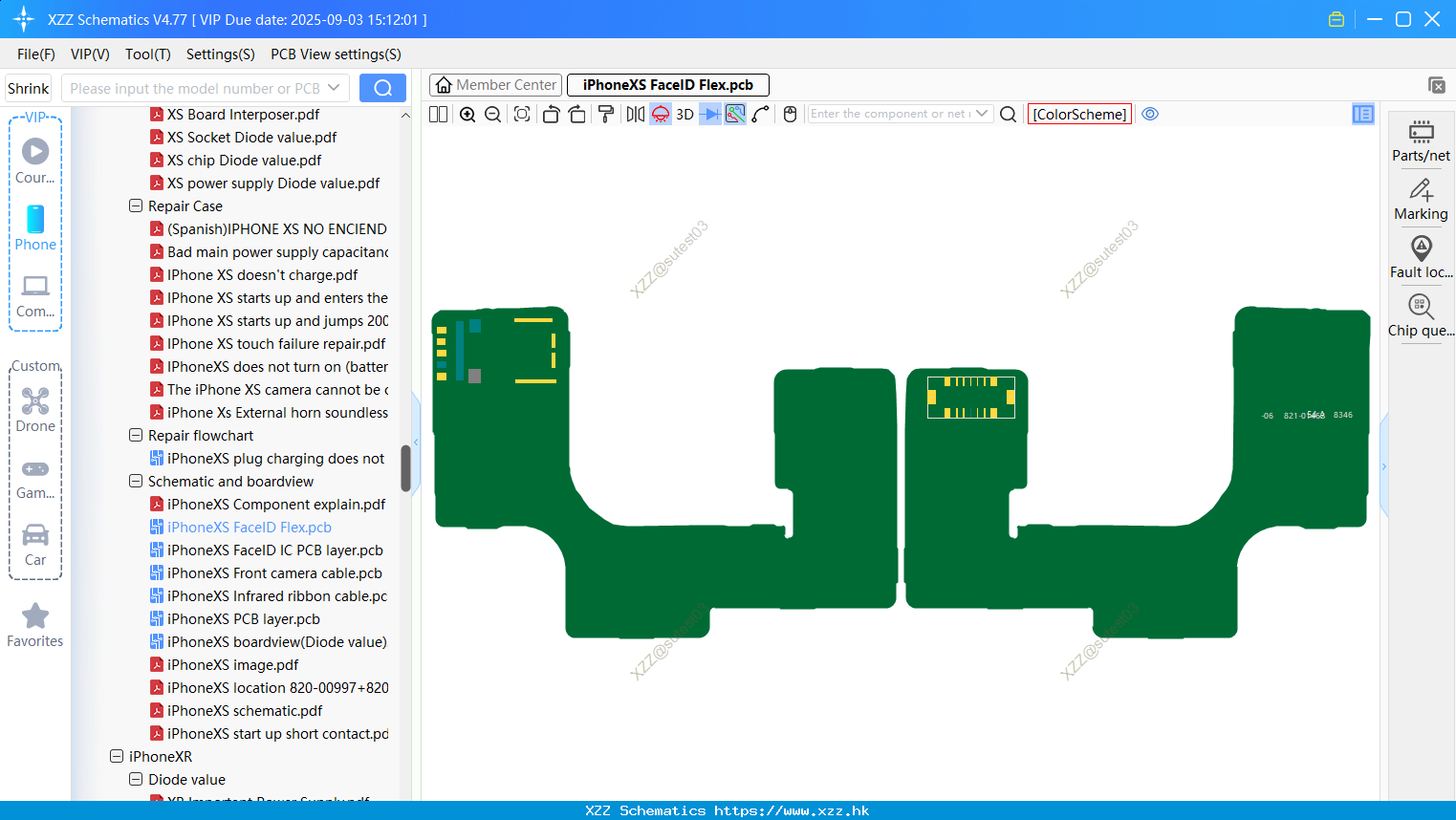The width and height of the screenshot is (1456, 820).
Task: Toggle the diode symbol display button
Action: (x=709, y=115)
